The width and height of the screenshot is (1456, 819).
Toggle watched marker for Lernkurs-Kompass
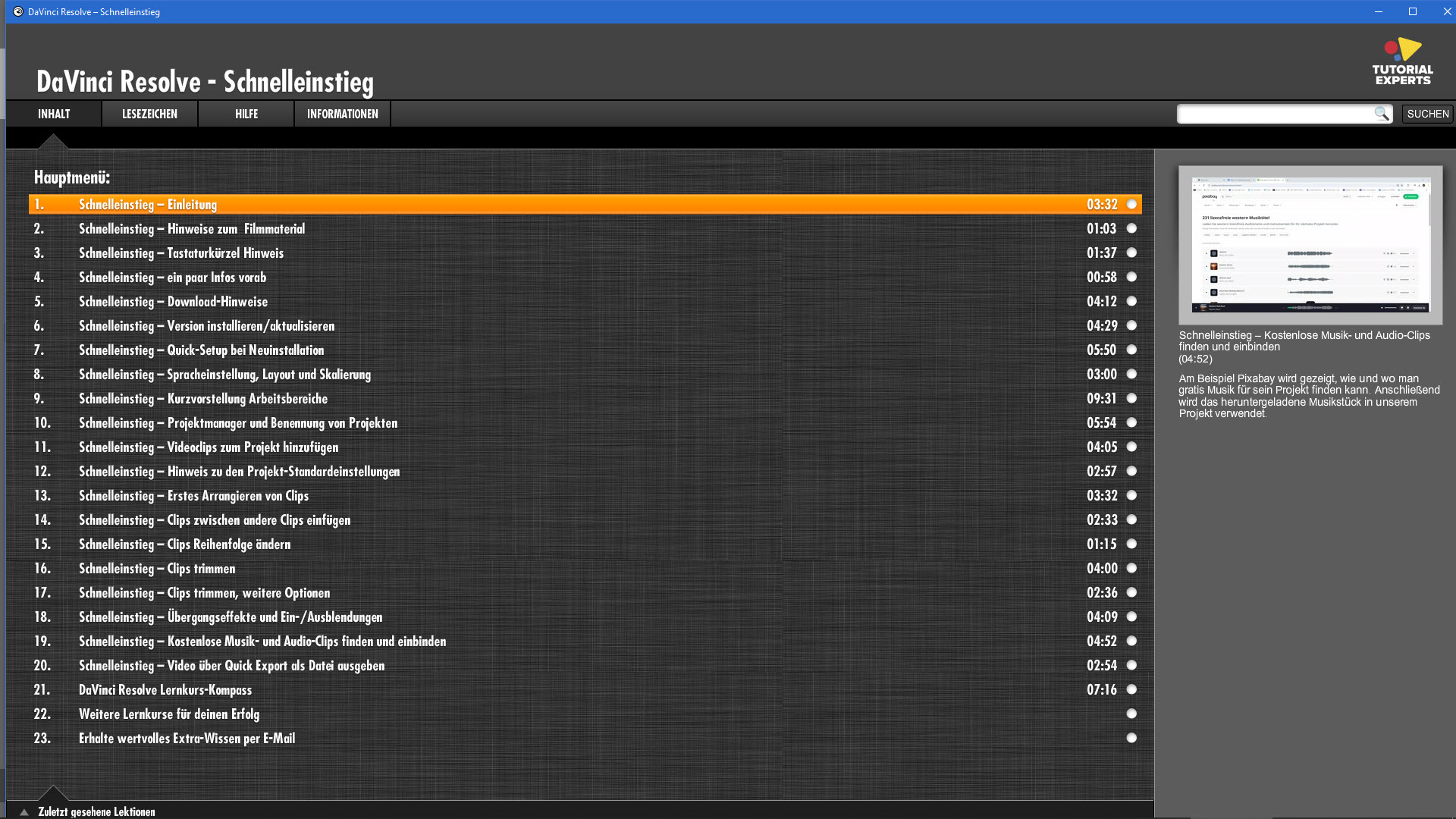1131,689
